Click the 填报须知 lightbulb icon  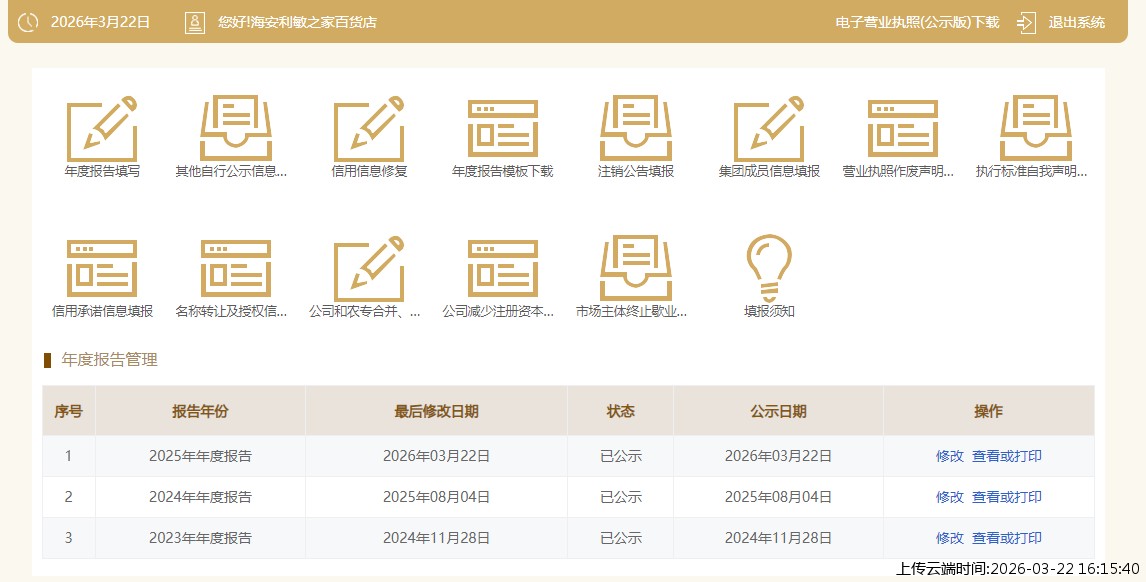pyautogui.click(x=769, y=268)
